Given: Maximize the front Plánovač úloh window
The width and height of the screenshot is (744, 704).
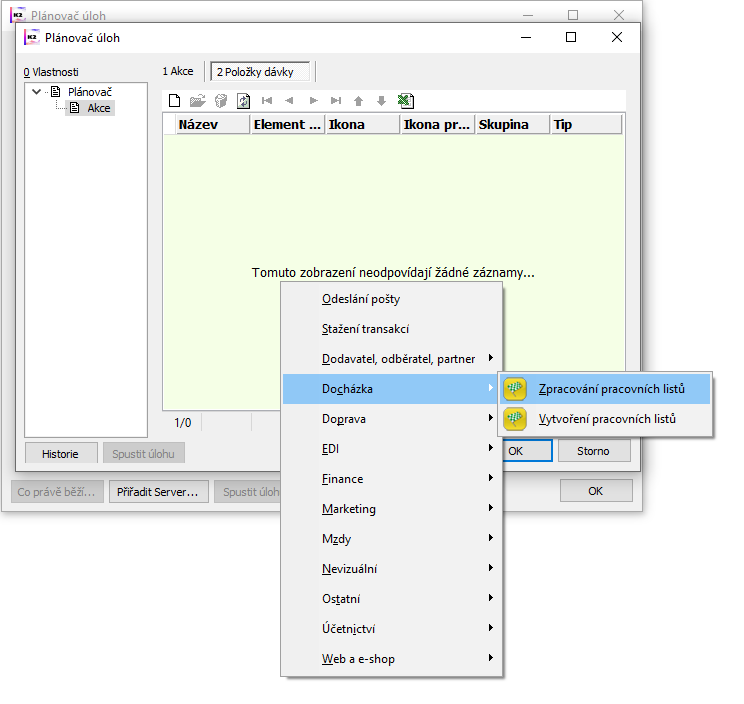Looking at the screenshot, I should click(571, 37).
